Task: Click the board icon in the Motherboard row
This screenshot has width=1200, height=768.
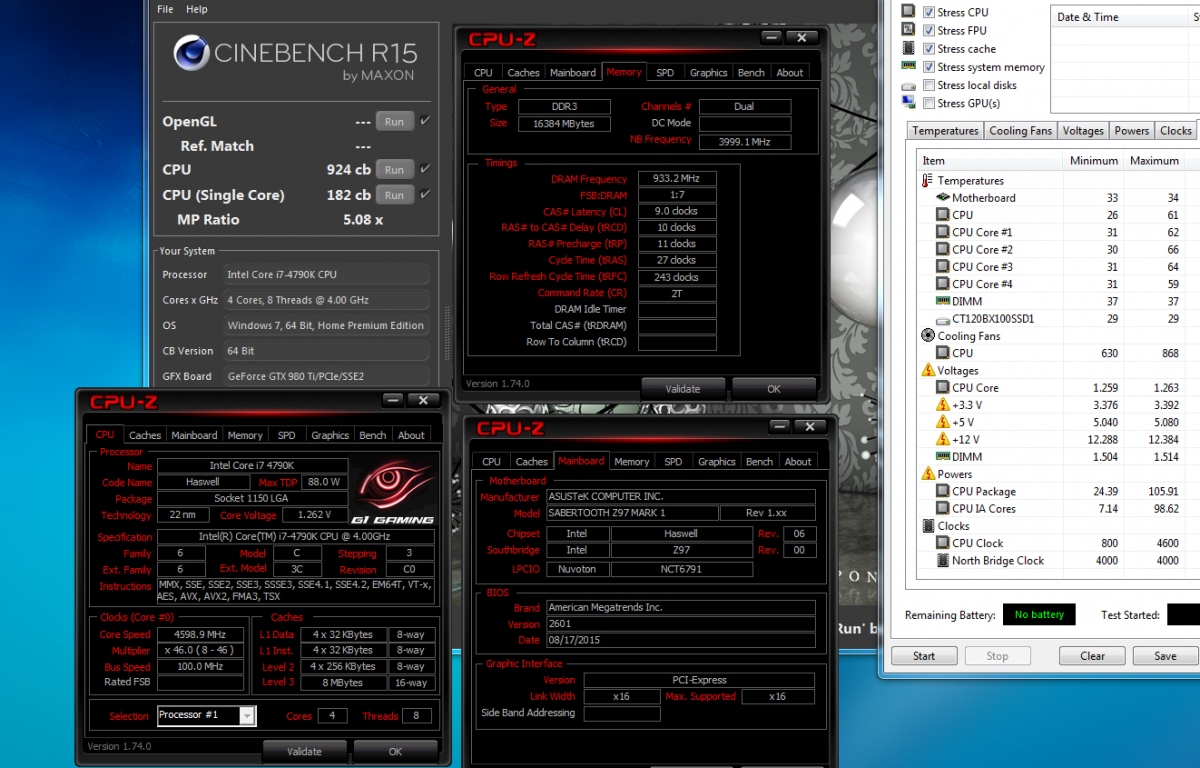Action: click(942, 198)
